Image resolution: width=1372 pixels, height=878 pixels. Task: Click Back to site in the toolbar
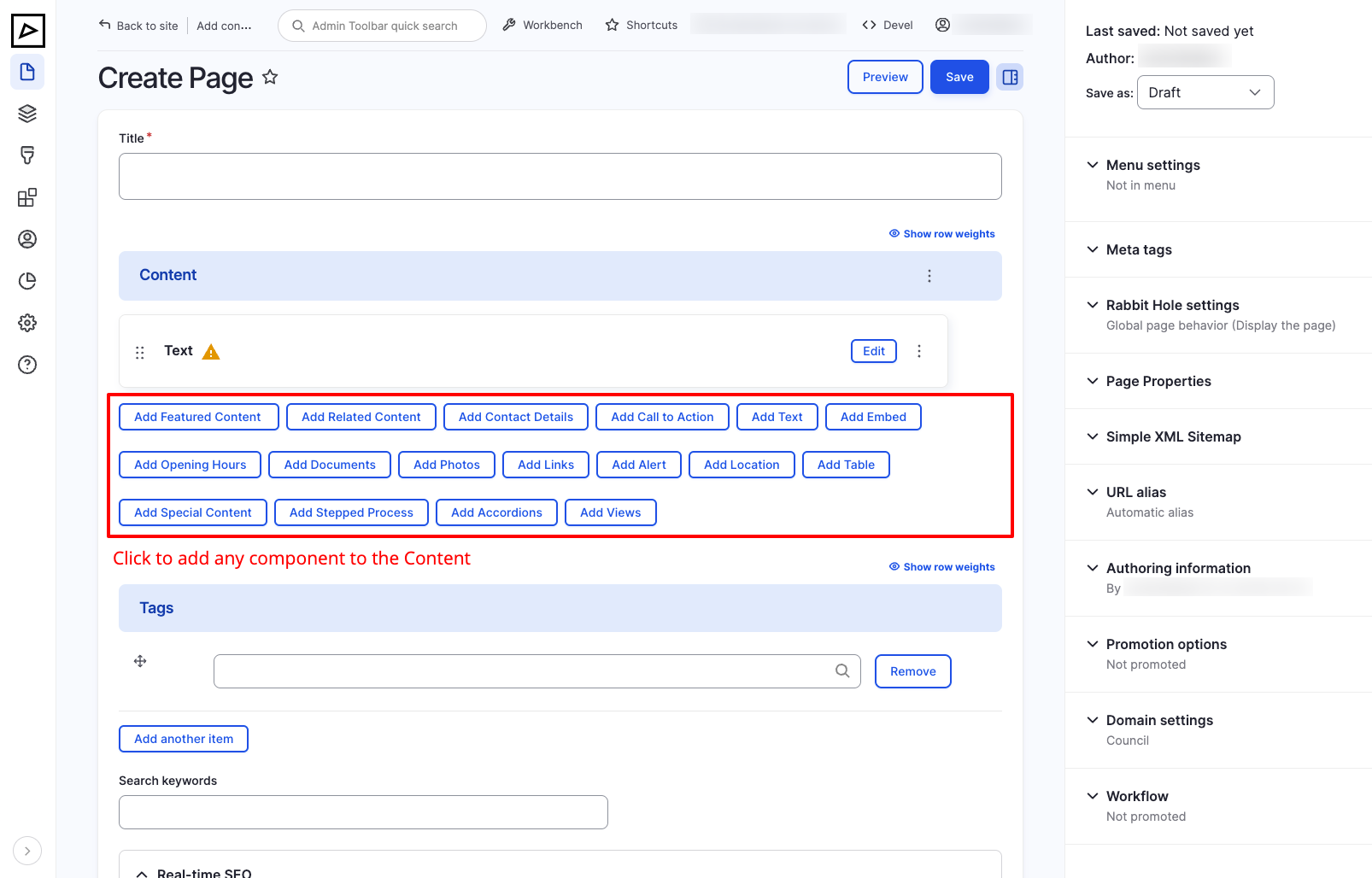138,26
